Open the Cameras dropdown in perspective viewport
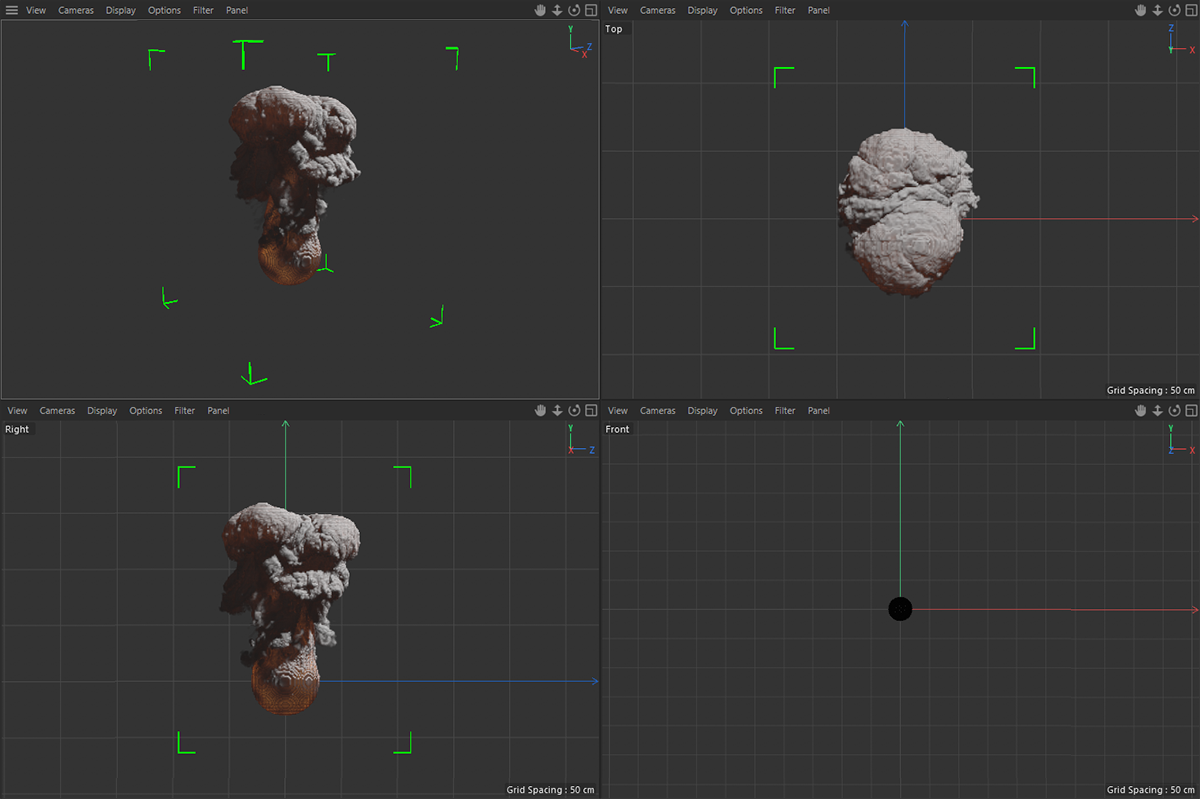The height and width of the screenshot is (799, 1200). click(x=76, y=10)
